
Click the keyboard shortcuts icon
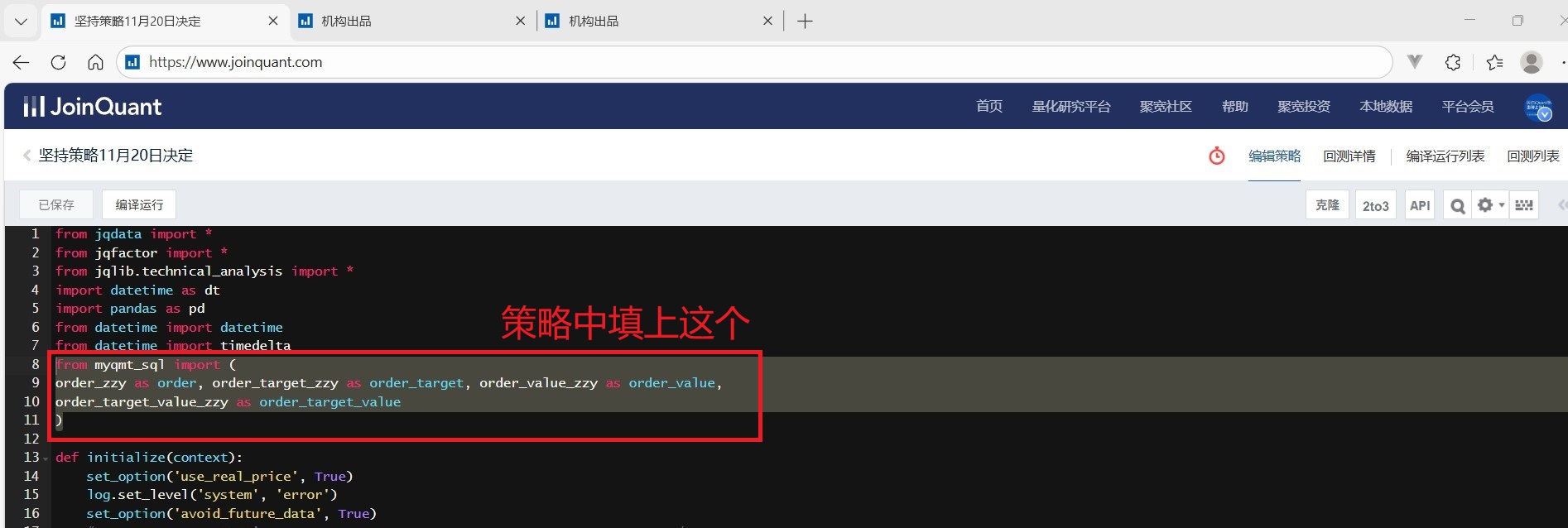click(1524, 205)
